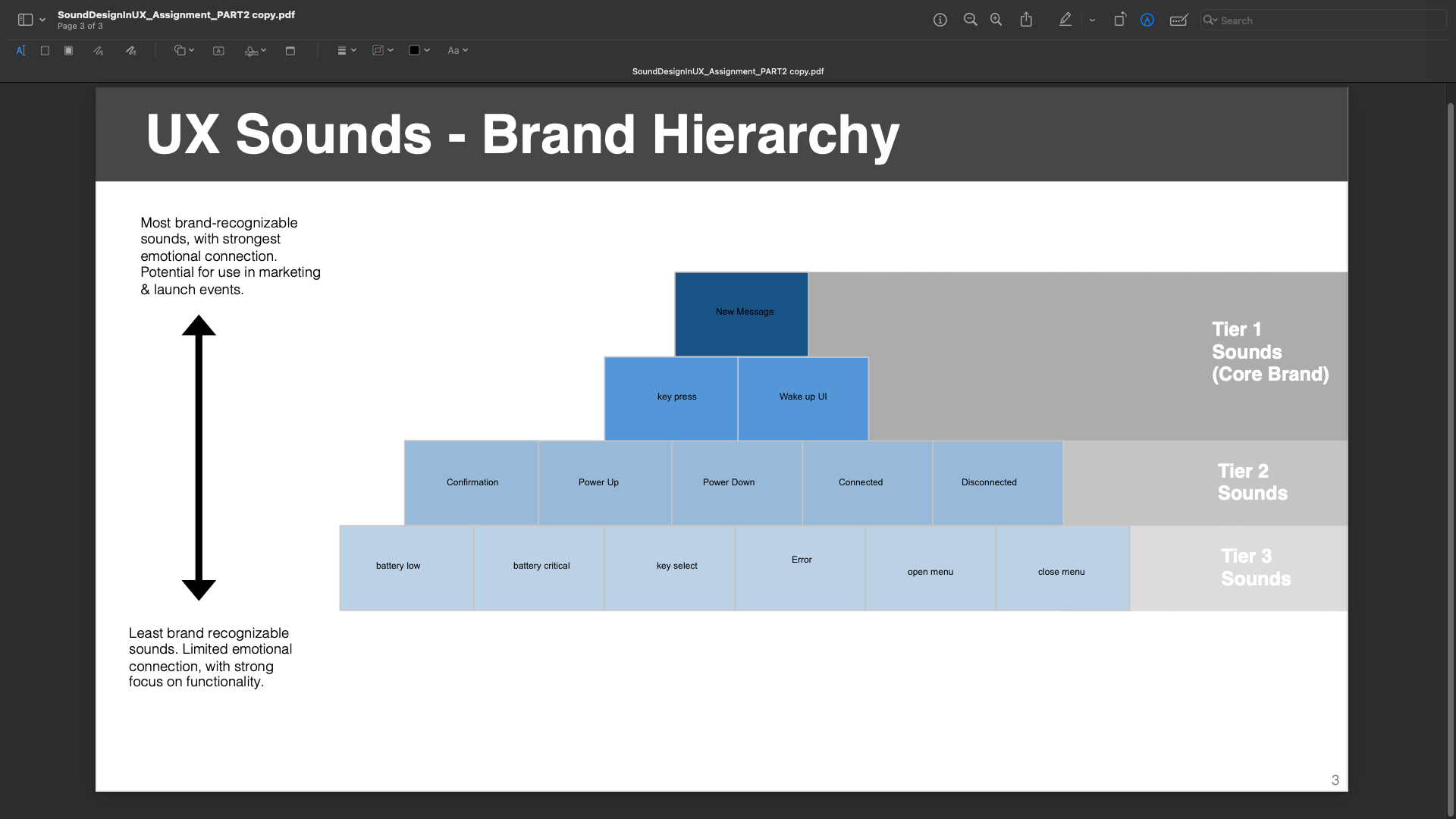Viewport: 1456px width, 819px height.
Task: Click the 'Disconnected' box
Action: coord(998,483)
